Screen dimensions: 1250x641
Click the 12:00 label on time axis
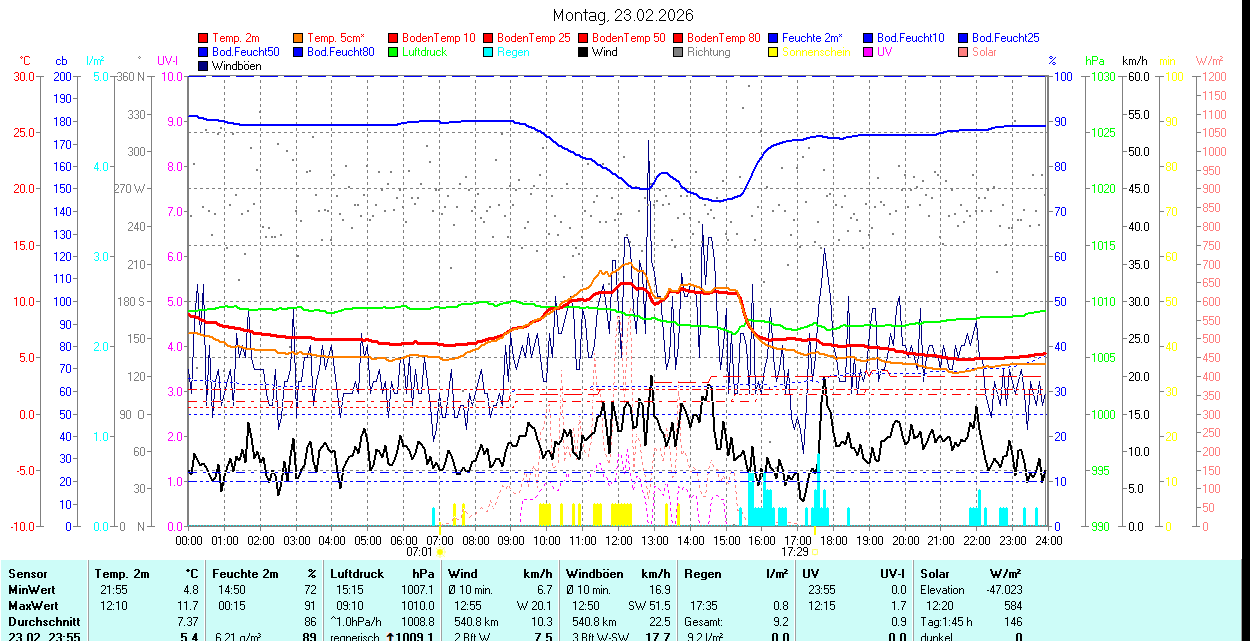click(x=618, y=540)
